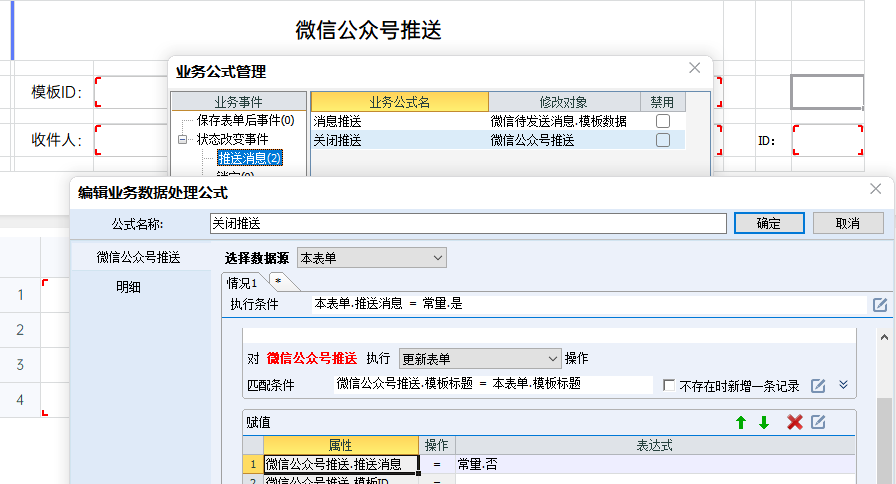Click the 属性 column header in assignment table
896x484 pixels.
[x=341, y=445]
